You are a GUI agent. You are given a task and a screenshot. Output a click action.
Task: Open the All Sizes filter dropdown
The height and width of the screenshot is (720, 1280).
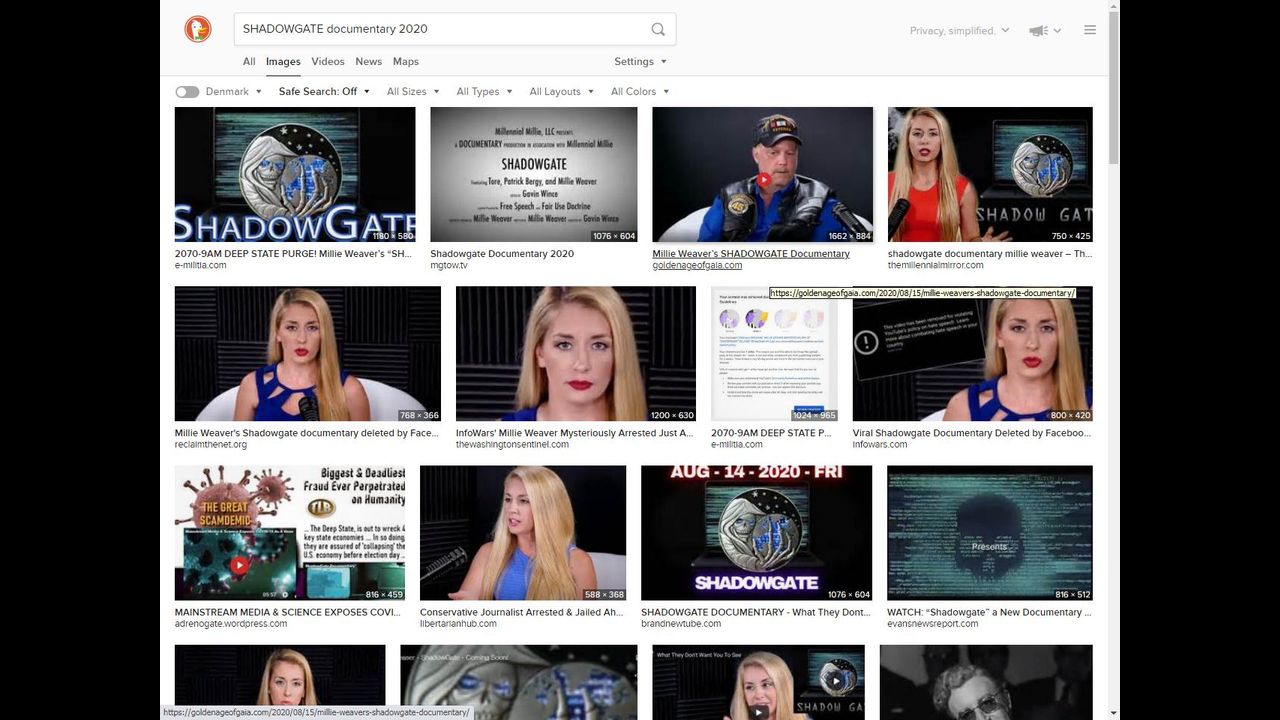pyautogui.click(x=412, y=92)
